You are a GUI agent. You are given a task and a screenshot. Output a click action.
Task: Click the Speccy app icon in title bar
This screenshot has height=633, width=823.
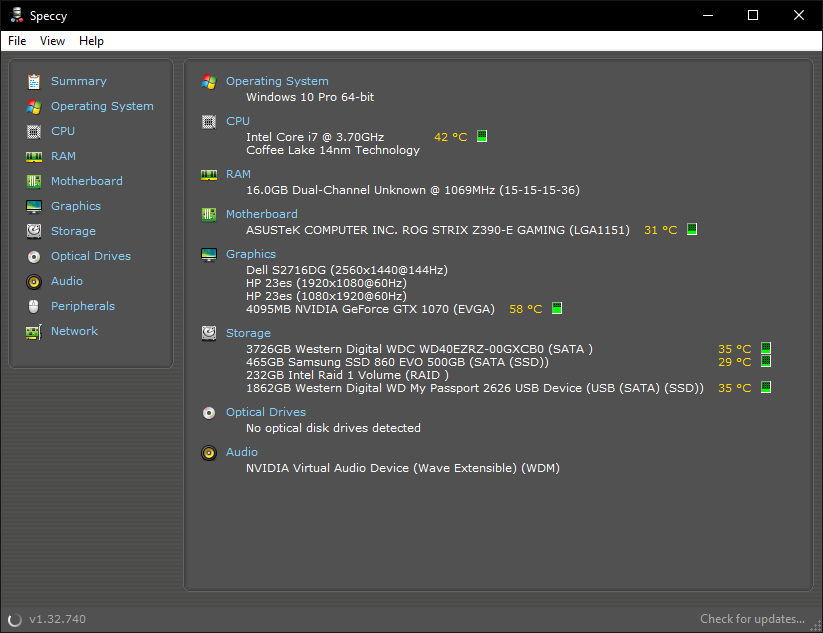point(17,15)
